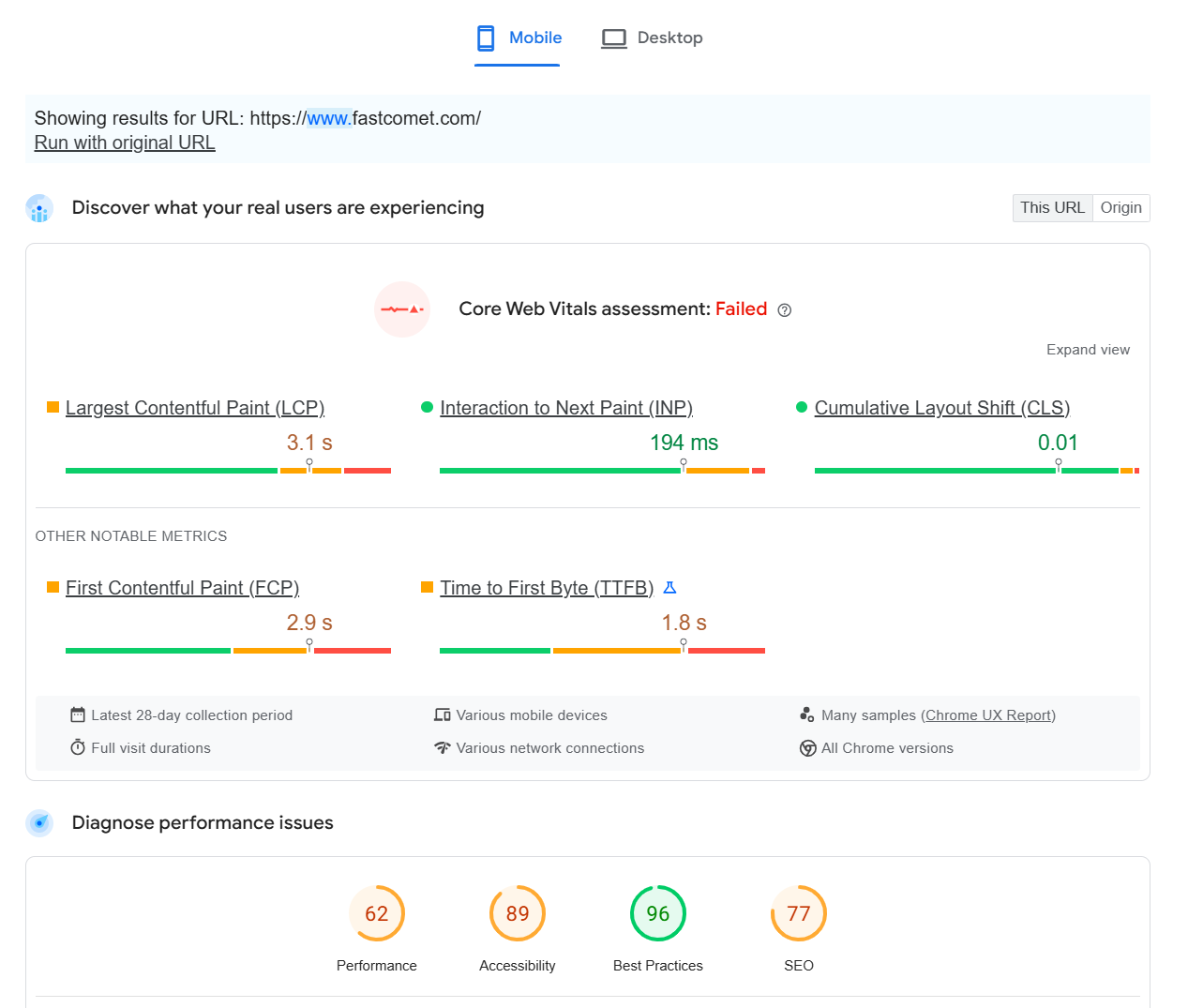The width and height of the screenshot is (1188, 1008).
Task: Click the wifi icon for network connections
Action: click(x=443, y=747)
